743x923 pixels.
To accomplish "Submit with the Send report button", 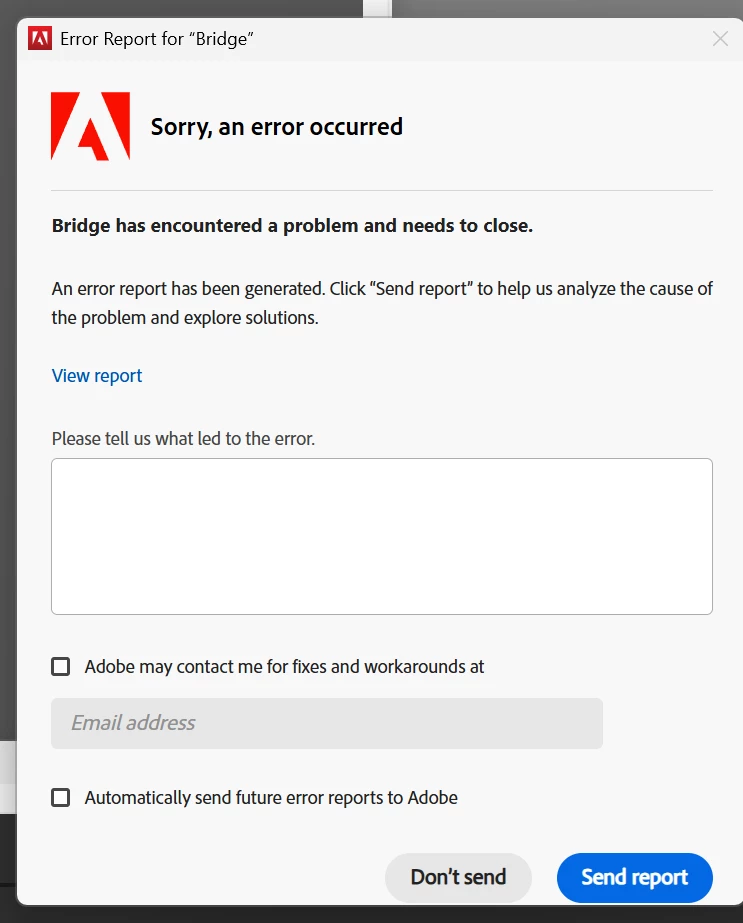I will pos(635,877).
